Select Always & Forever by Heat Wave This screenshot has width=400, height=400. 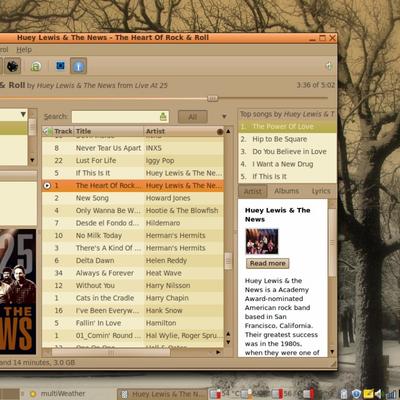pyautogui.click(x=133, y=273)
